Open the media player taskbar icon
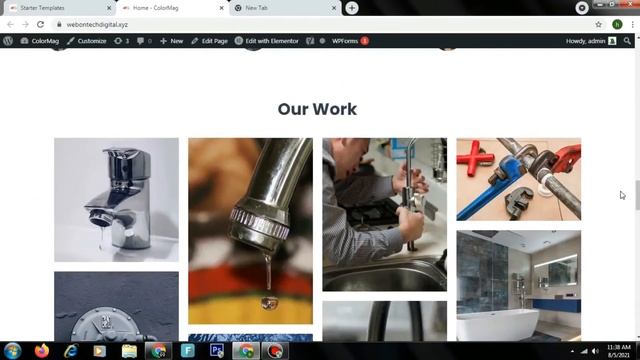The height and width of the screenshot is (360, 640). (x=100, y=351)
